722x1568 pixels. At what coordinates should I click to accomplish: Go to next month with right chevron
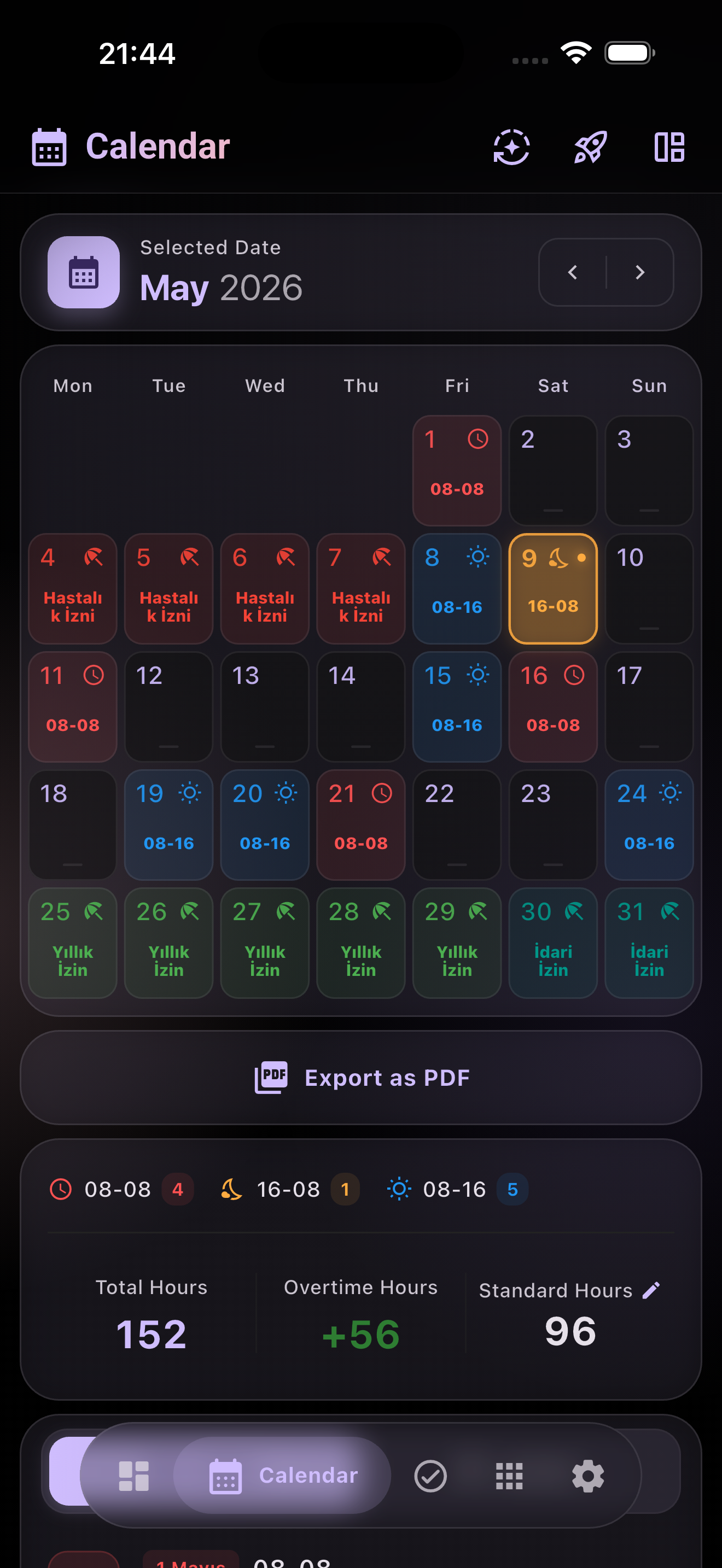640,272
